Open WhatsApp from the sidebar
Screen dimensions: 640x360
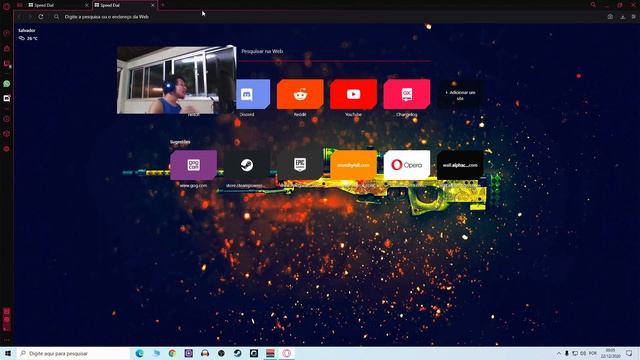point(7,84)
